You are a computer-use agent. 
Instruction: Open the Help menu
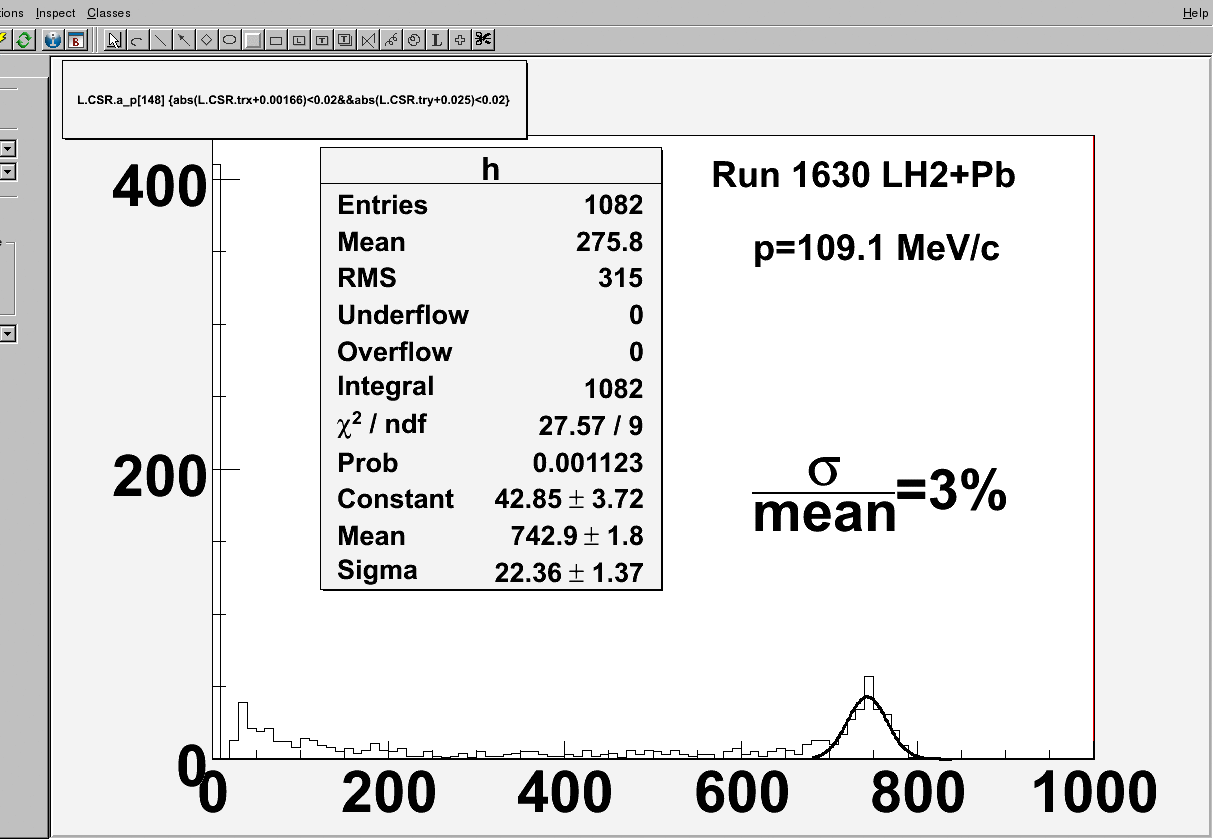1195,13
